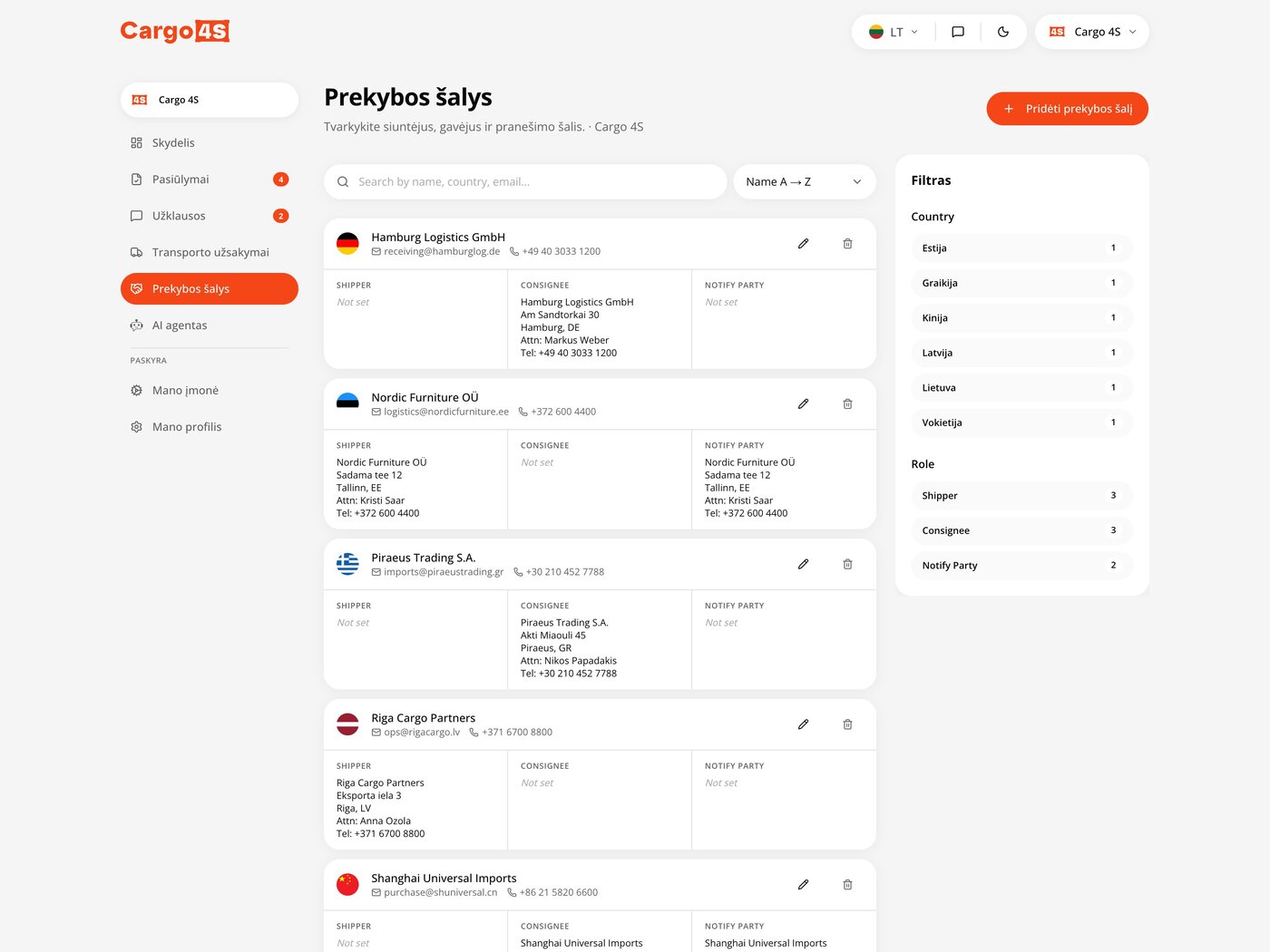
Task: Edit the Shanghai Universal Imports party
Action: [x=803, y=885]
